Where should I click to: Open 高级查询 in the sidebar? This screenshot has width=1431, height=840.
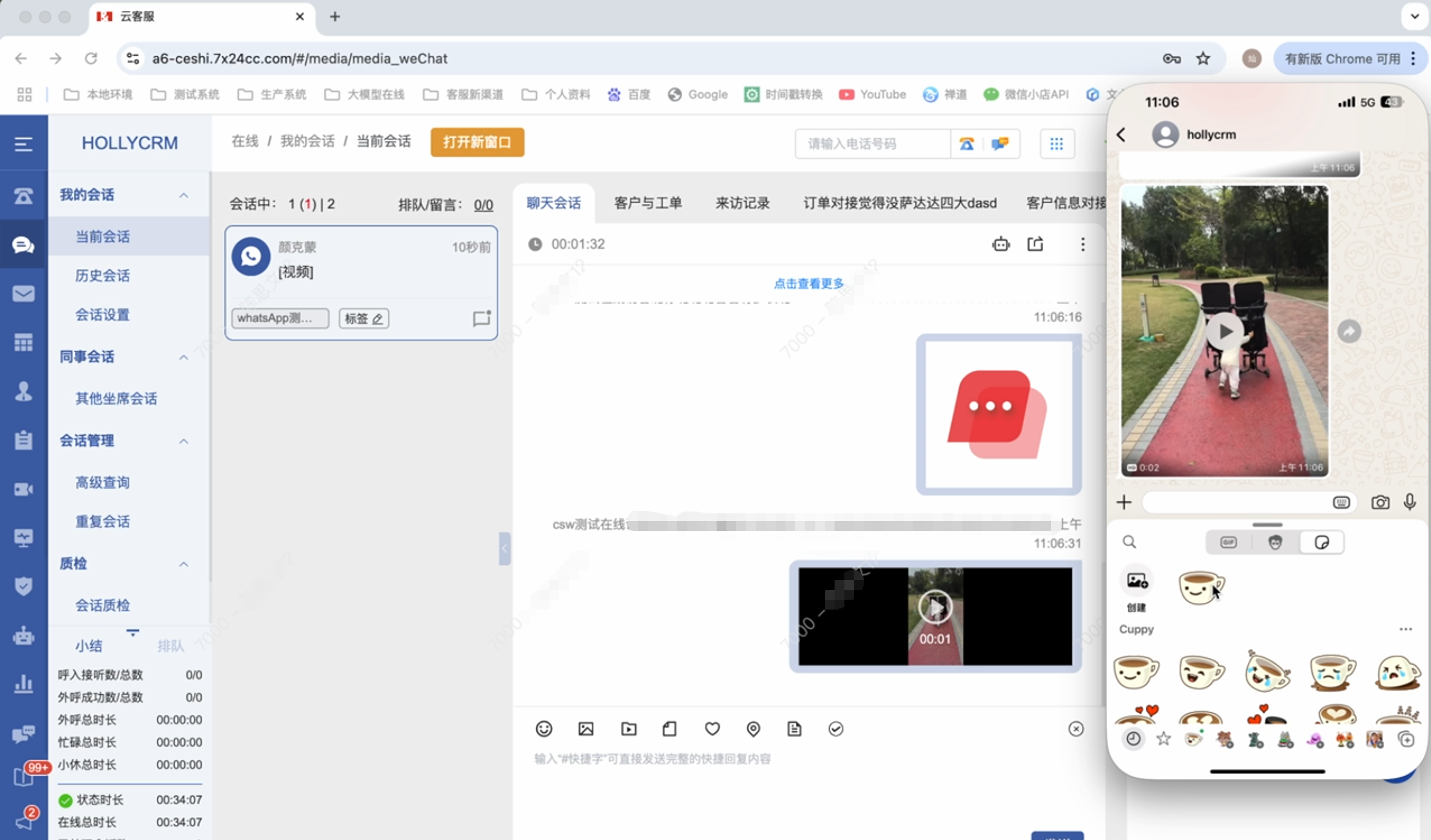click(102, 483)
